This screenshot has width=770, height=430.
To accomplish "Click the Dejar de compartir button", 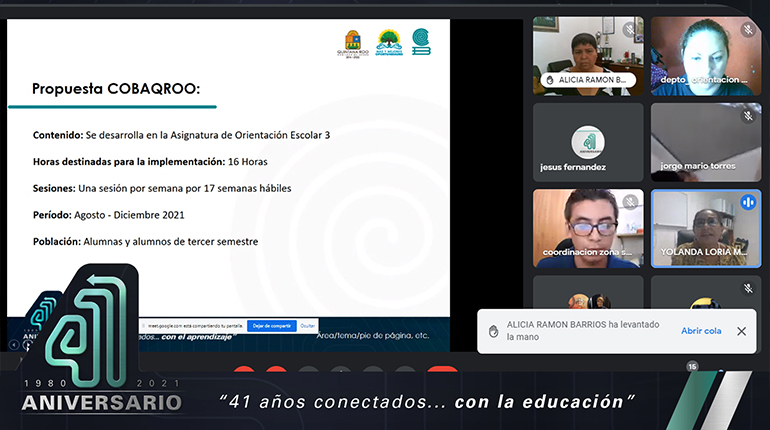I will point(271,325).
